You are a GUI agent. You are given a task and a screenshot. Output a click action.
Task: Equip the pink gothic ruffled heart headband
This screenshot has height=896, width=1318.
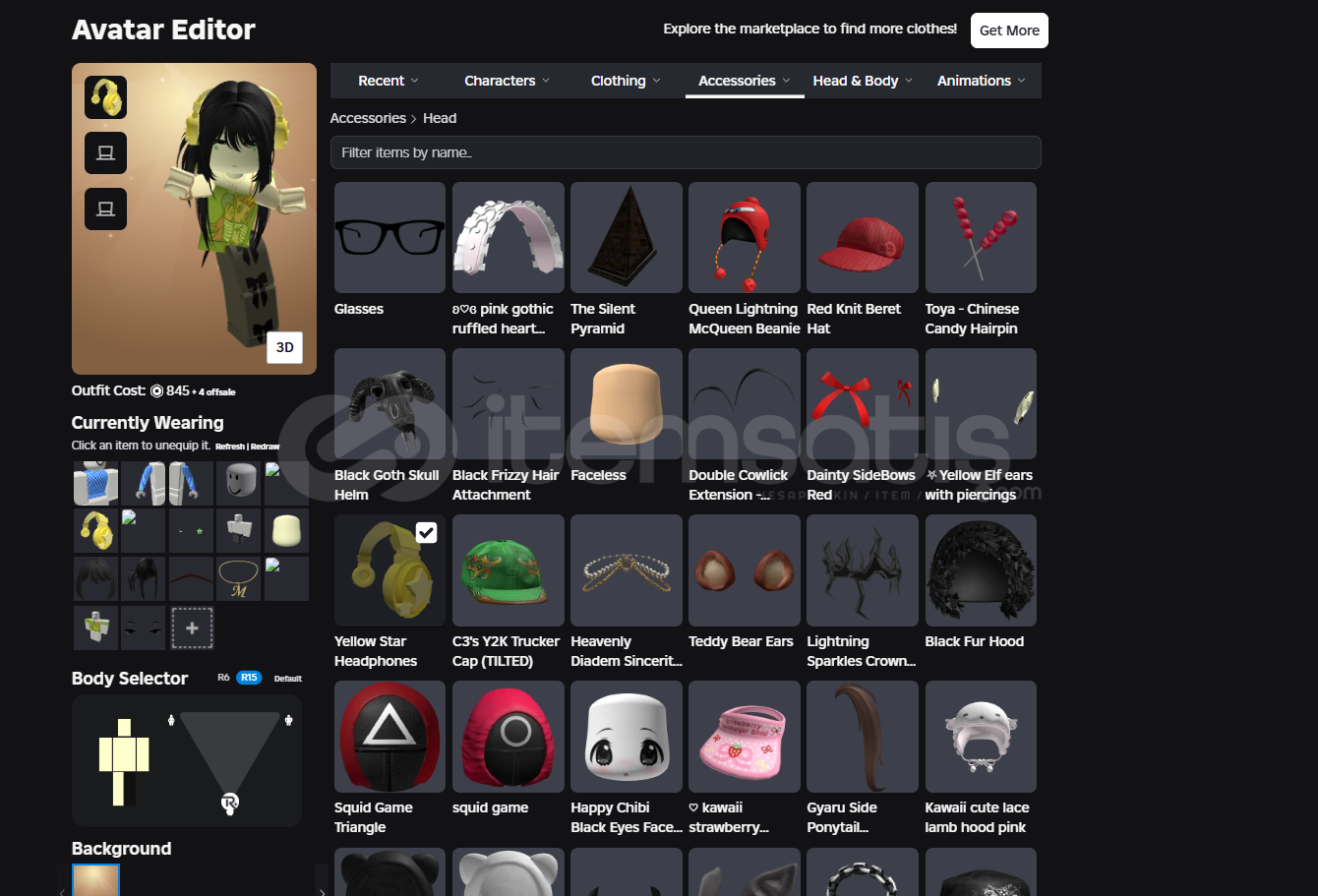coord(509,237)
